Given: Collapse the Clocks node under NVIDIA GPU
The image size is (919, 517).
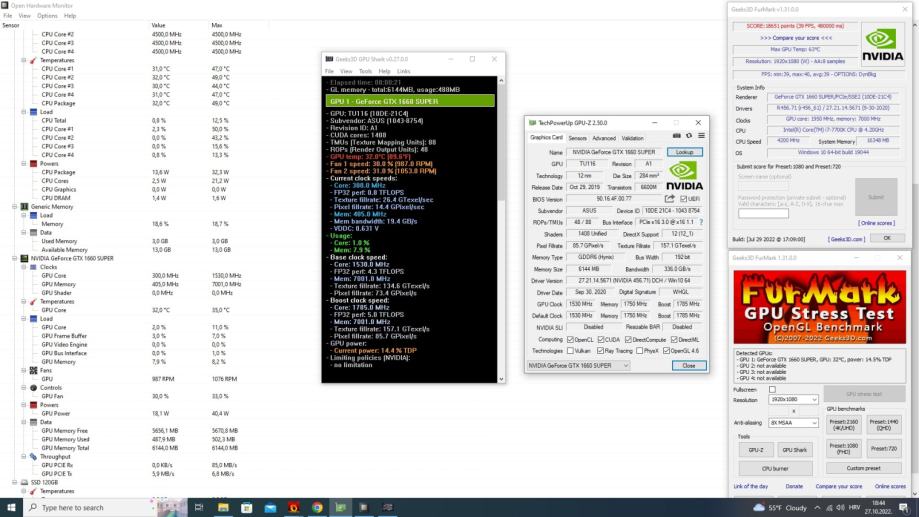Looking at the screenshot, I should [x=24, y=267].
